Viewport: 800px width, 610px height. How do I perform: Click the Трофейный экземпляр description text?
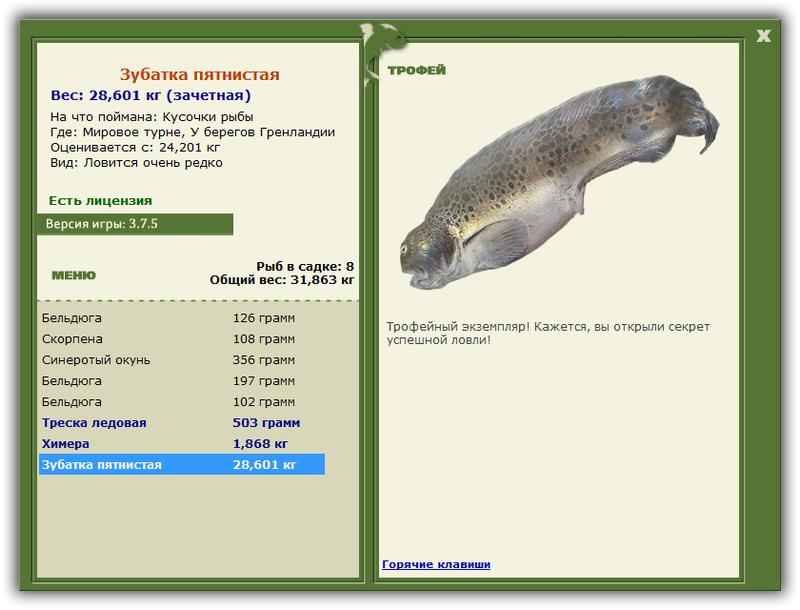coord(547,333)
